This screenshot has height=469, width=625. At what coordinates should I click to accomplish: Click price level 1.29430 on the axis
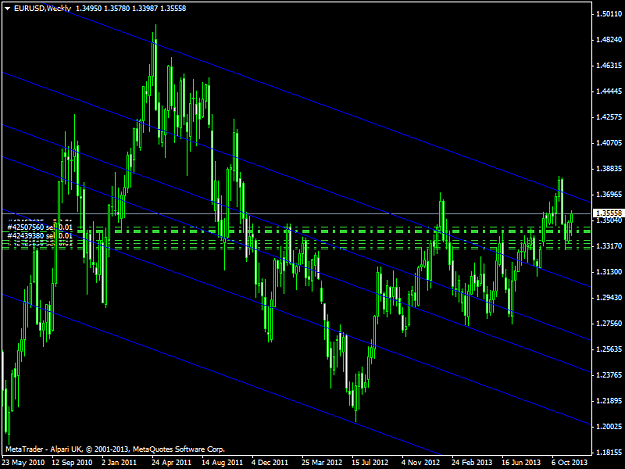(x=609, y=298)
